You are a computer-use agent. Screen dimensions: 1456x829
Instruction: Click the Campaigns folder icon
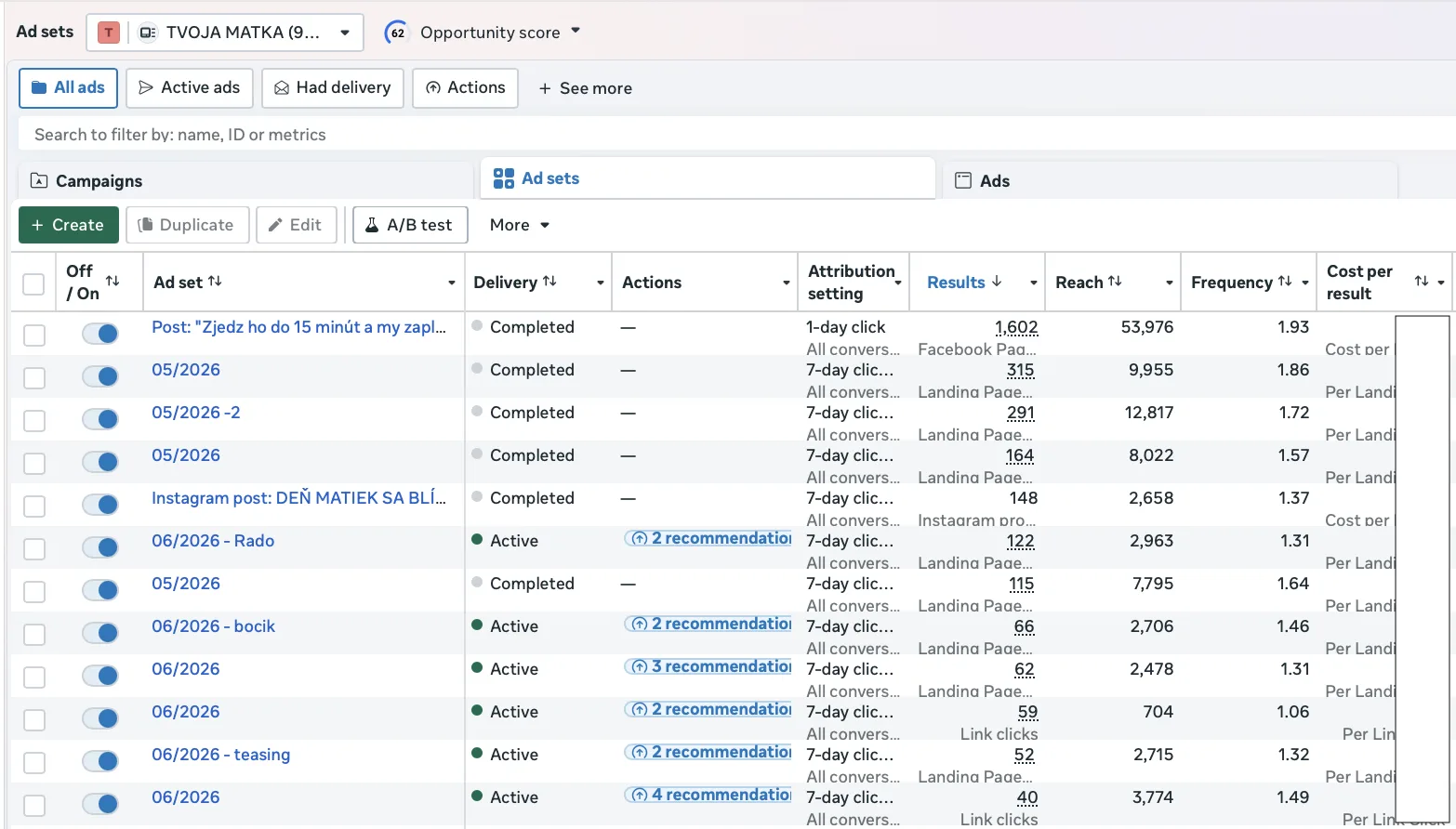[39, 180]
